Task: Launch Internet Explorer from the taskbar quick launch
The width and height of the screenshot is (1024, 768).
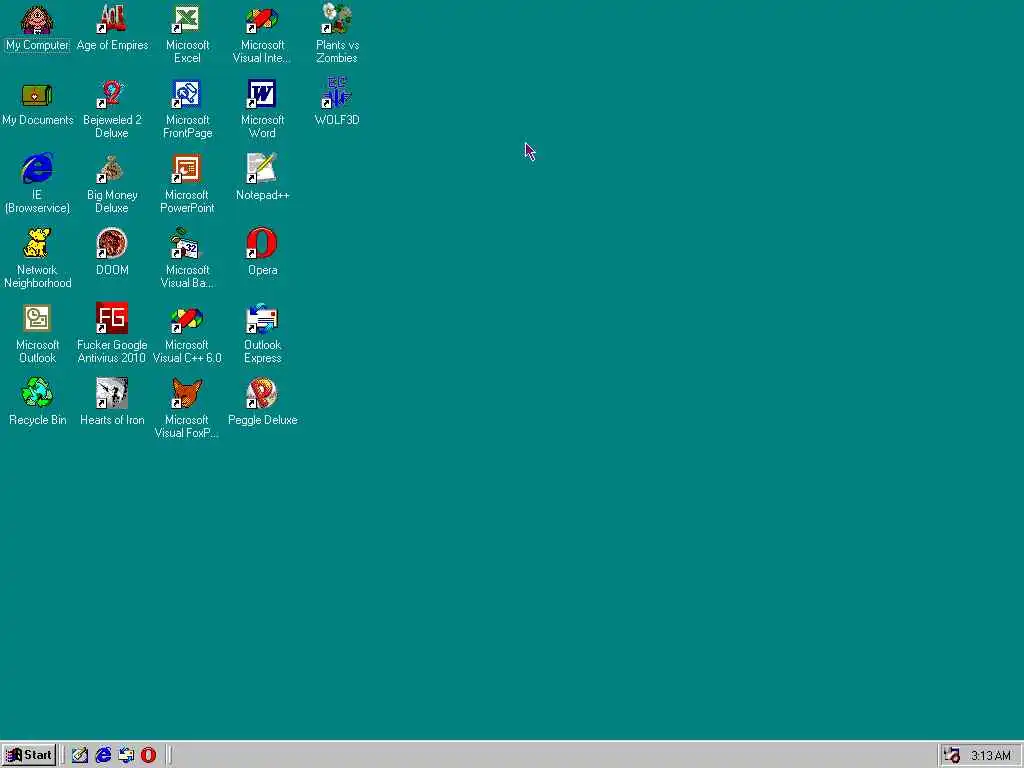Action: (103, 755)
